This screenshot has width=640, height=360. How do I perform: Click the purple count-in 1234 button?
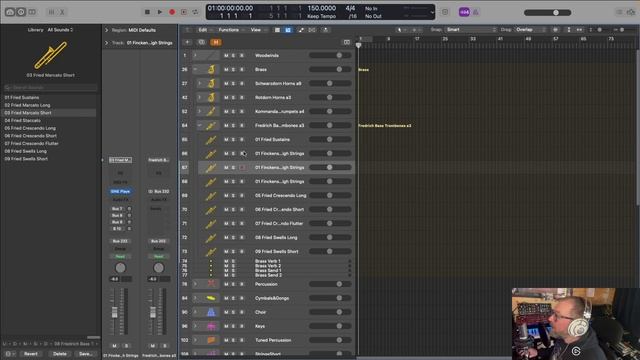[x=464, y=12]
